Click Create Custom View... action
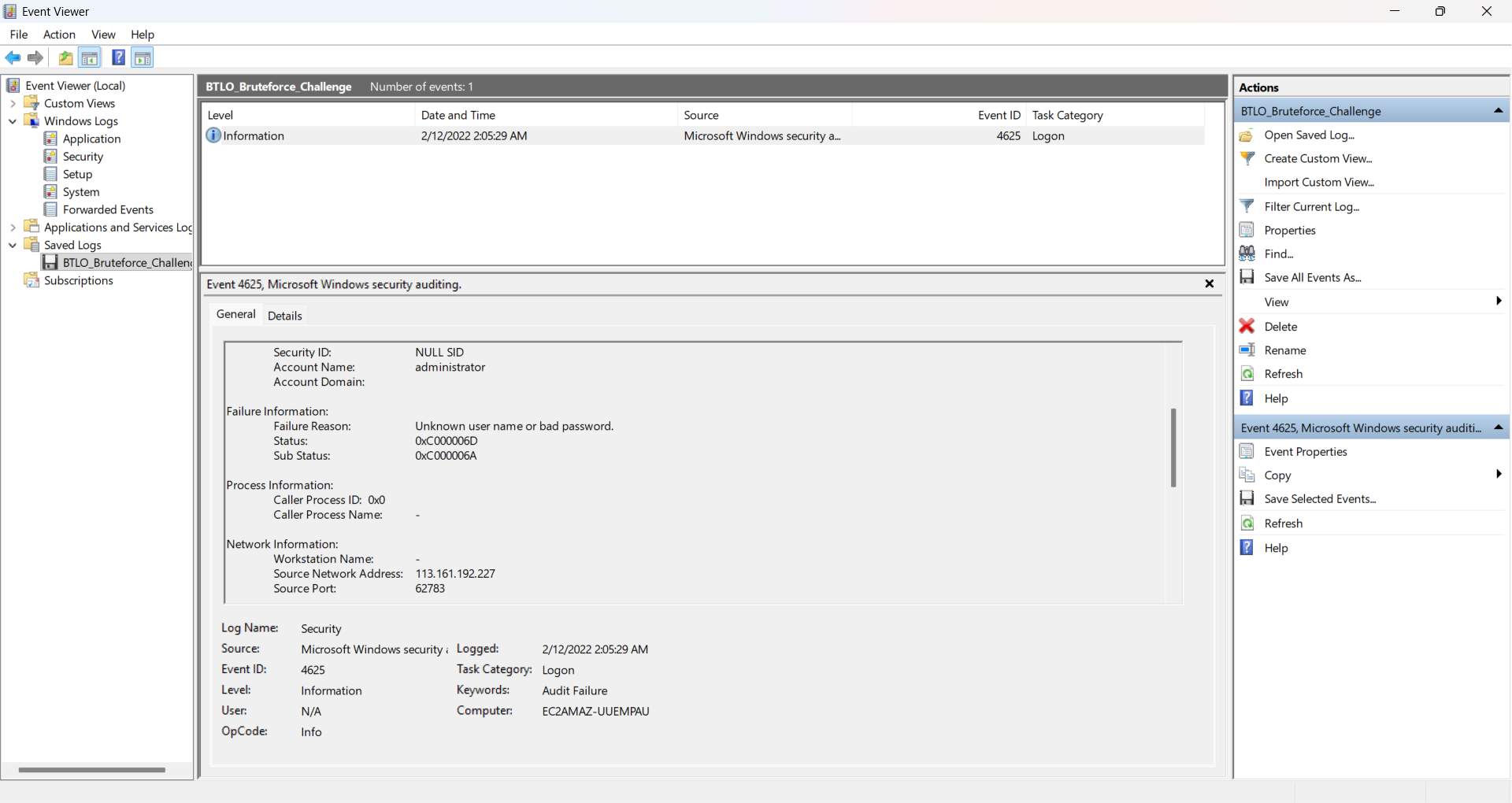The width and height of the screenshot is (1512, 803). point(1318,158)
